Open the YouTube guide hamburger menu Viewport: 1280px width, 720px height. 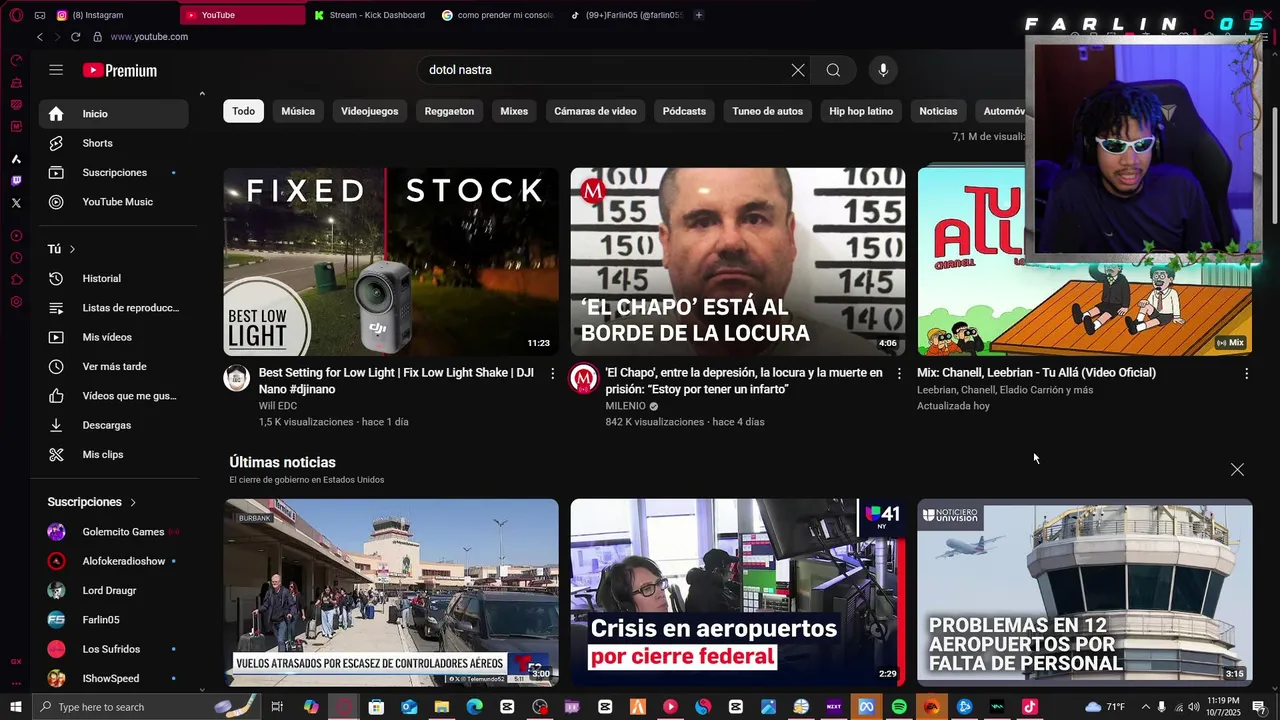[x=56, y=70]
